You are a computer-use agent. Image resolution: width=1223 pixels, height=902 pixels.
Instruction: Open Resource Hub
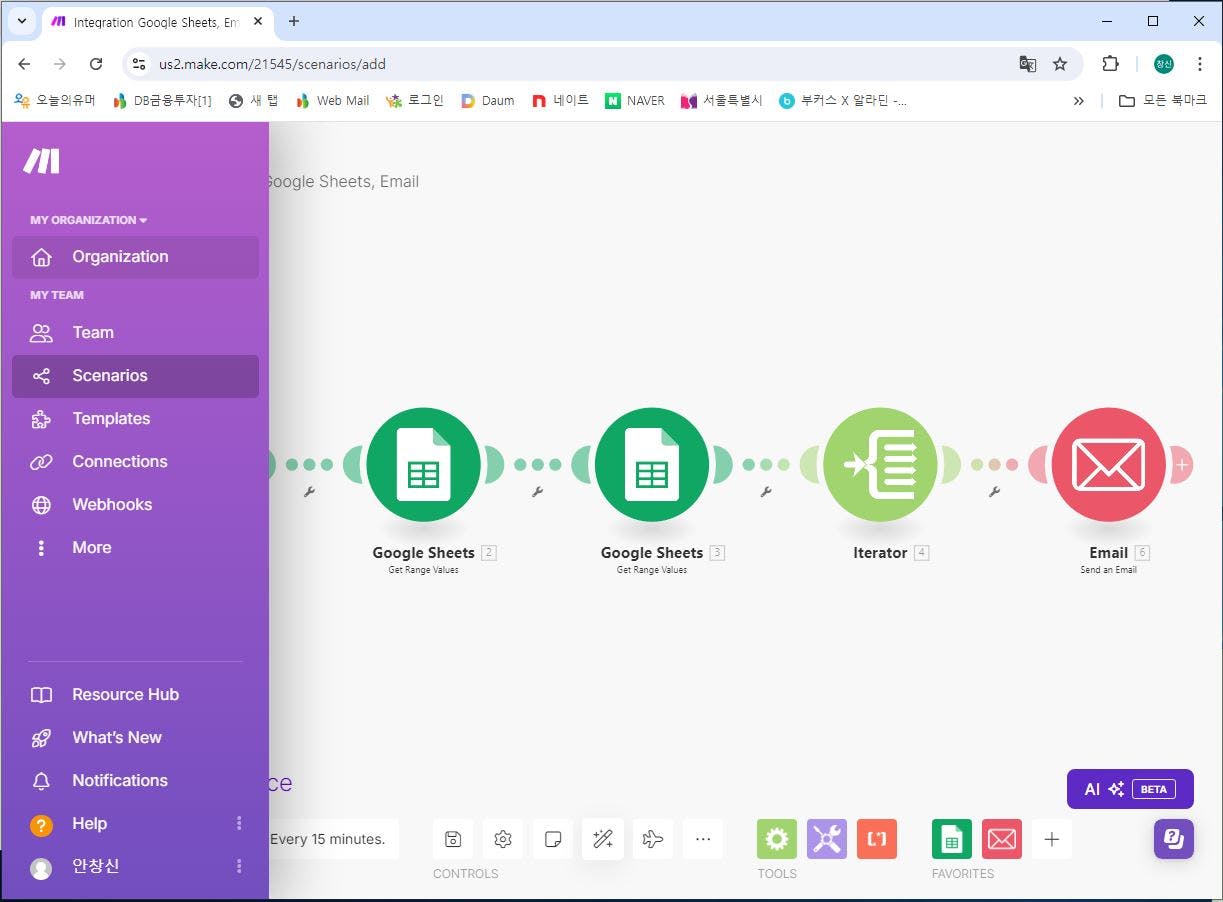pyautogui.click(x=135, y=695)
